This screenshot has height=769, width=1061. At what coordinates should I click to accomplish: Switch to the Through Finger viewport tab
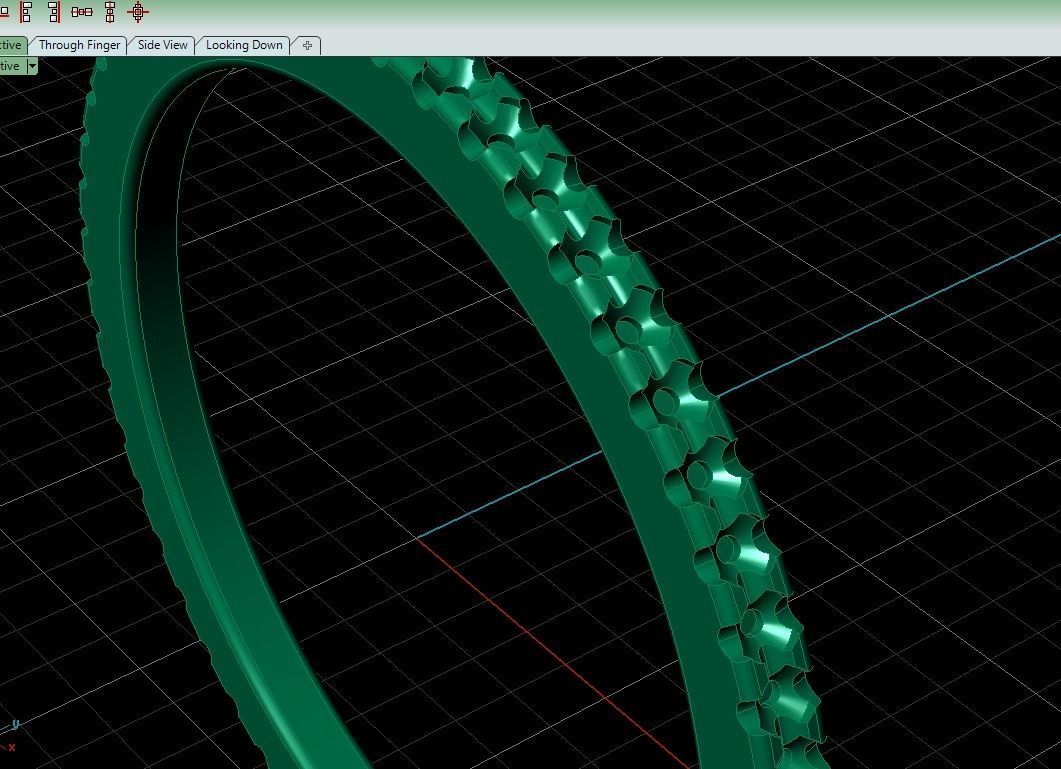coord(79,45)
